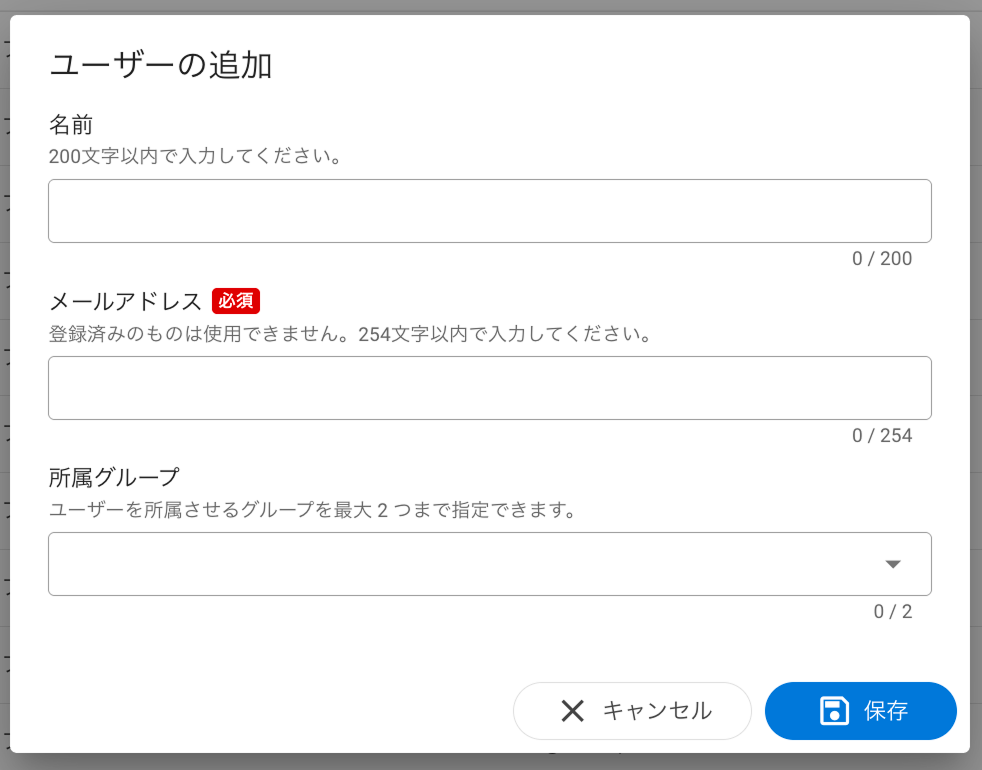The height and width of the screenshot is (770, 982).
Task: Click the floppy disk save icon
Action: (x=834, y=711)
